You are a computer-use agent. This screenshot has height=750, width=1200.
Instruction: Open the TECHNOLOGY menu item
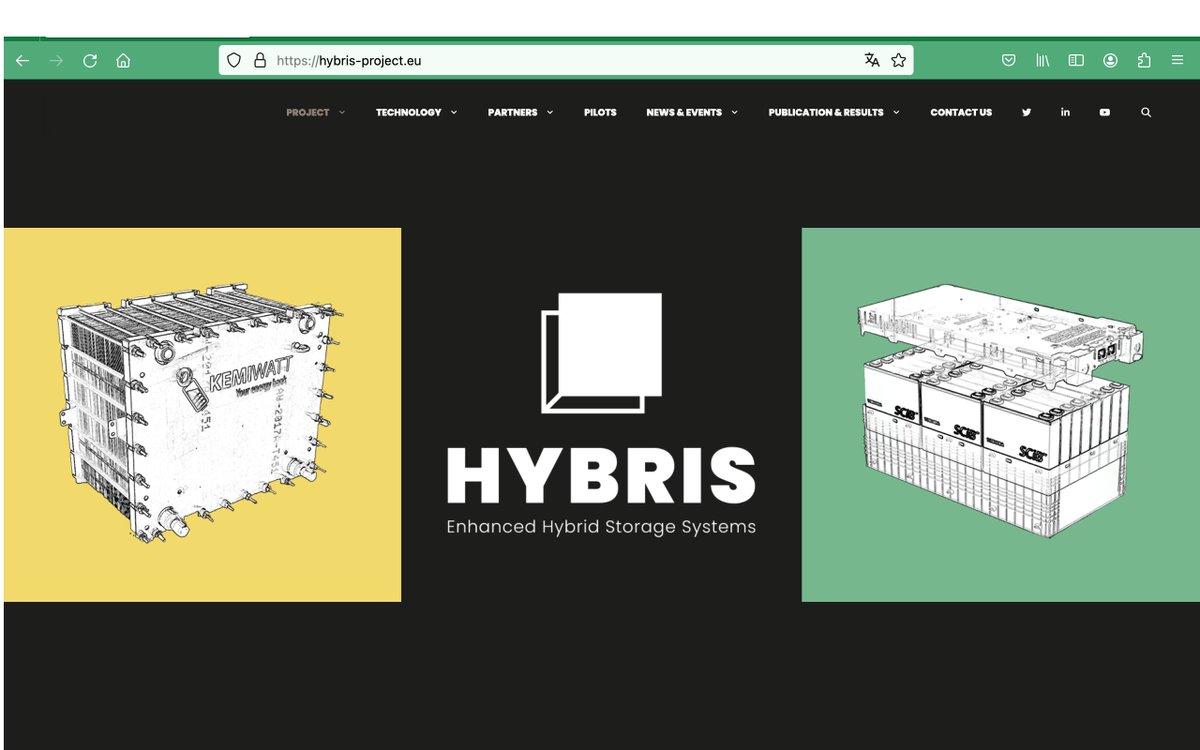[x=408, y=112]
